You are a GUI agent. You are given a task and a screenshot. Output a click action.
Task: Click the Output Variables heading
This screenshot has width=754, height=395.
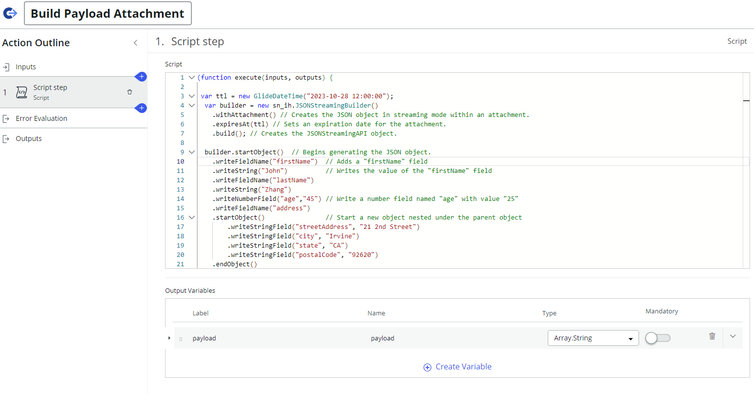190,291
